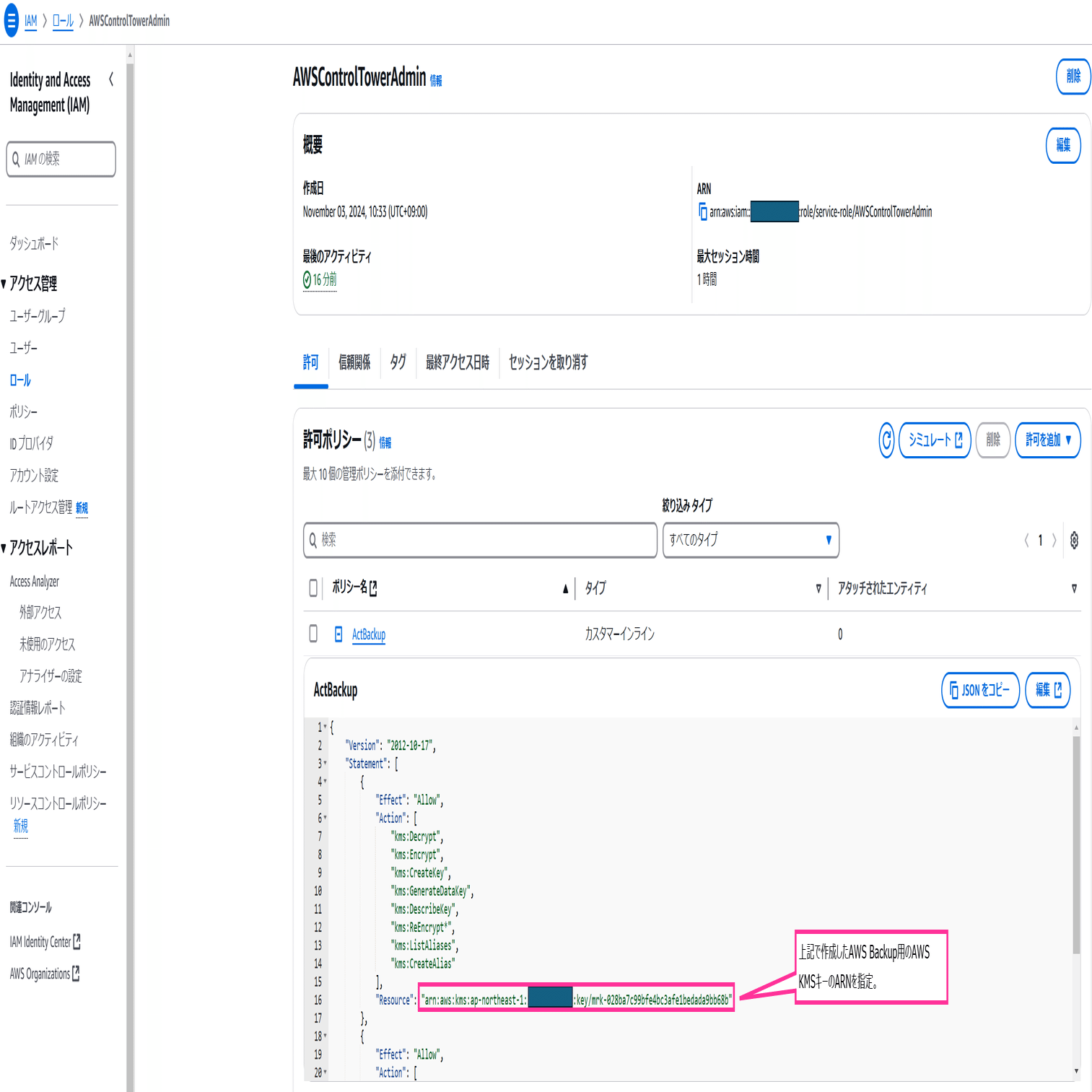Fold JSON code at line 18
This screenshot has height=1092, width=1092.
point(326,1036)
